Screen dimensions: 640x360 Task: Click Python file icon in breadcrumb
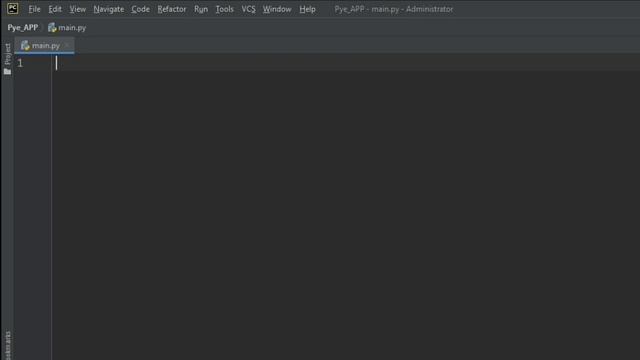tap(52, 28)
